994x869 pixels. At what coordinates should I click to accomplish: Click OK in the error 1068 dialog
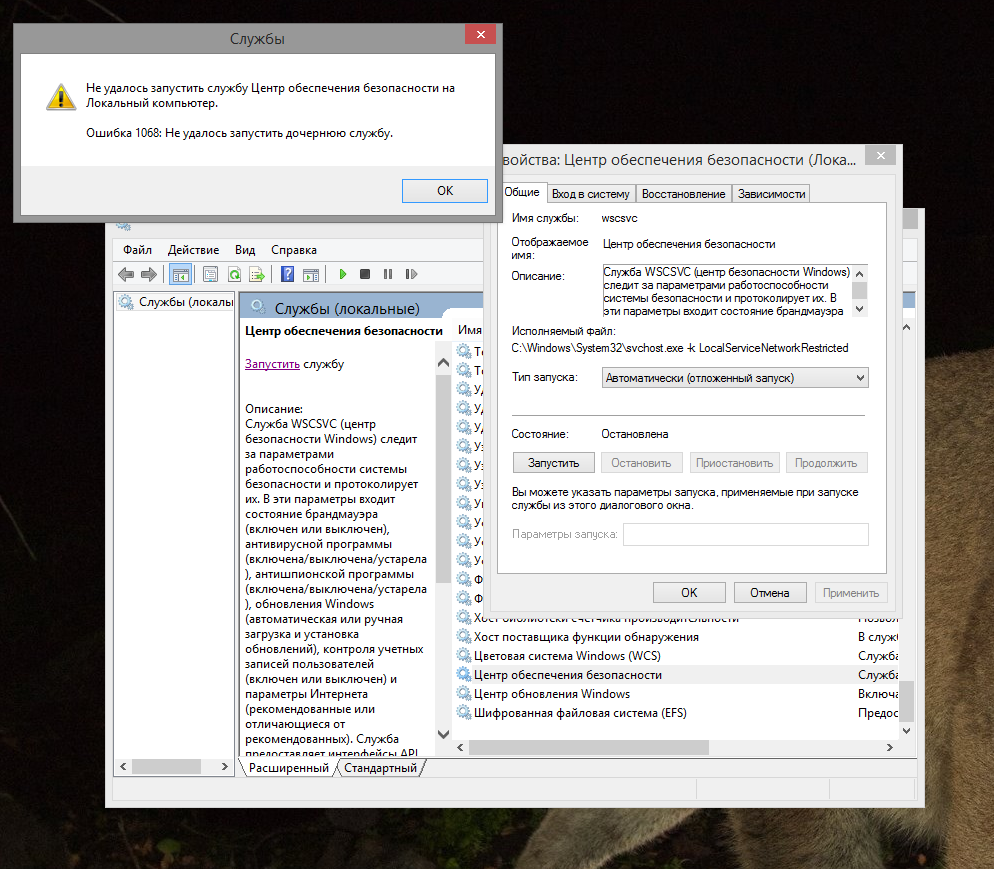click(445, 191)
